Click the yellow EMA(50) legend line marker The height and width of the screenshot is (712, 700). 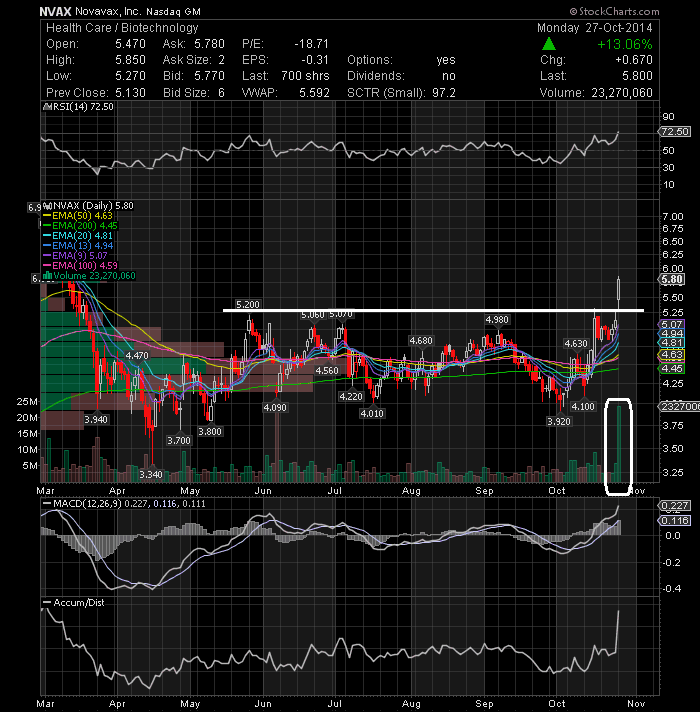pyautogui.click(x=47, y=216)
